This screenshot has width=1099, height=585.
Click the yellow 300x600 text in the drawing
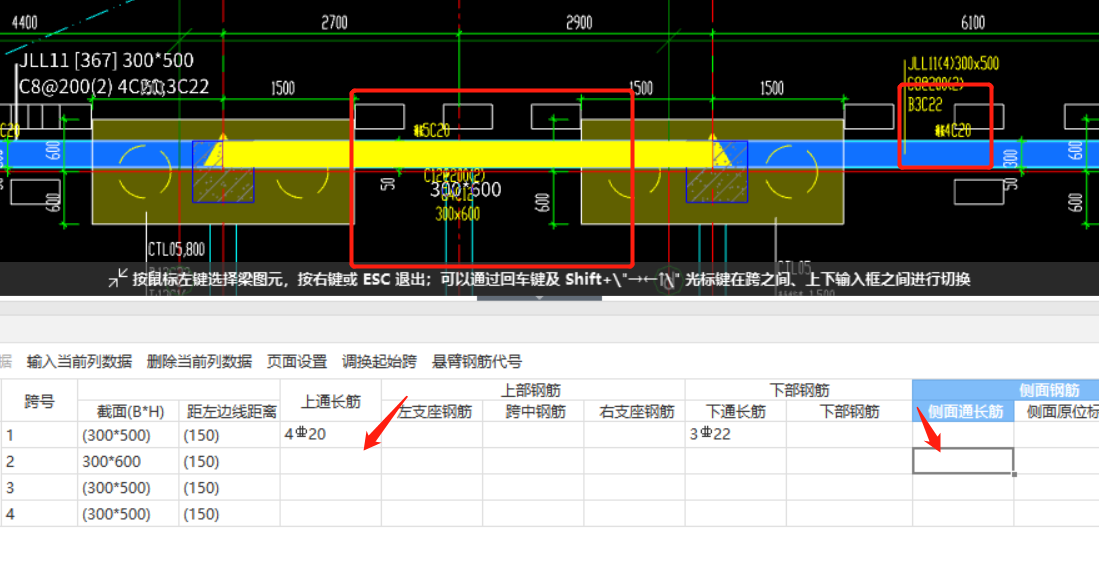coord(458,214)
